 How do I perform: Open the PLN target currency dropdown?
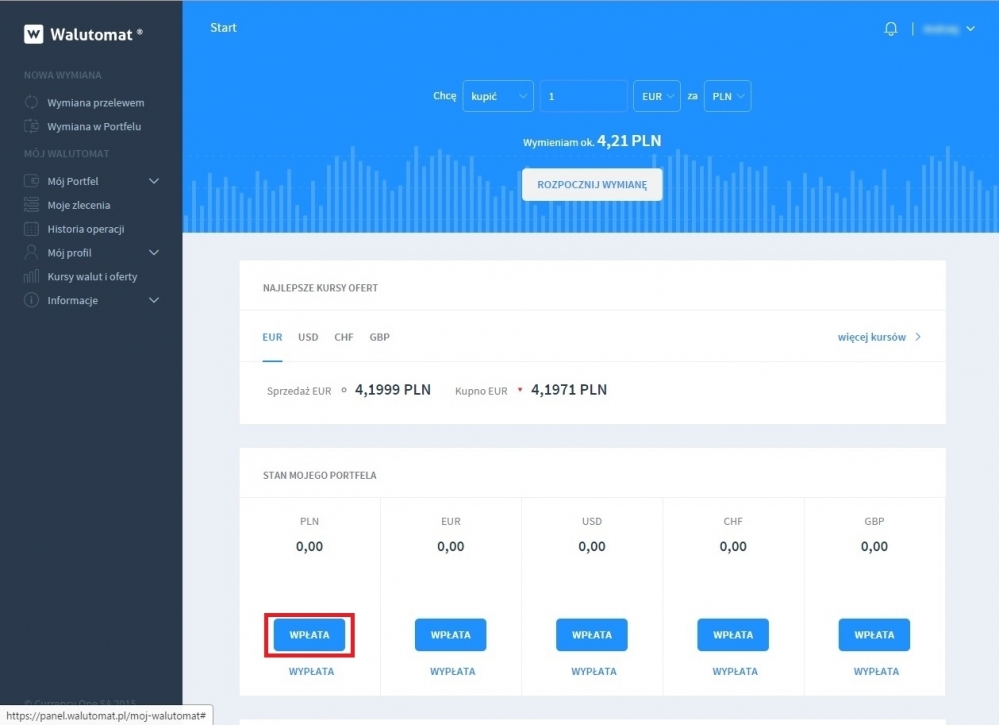(x=727, y=96)
